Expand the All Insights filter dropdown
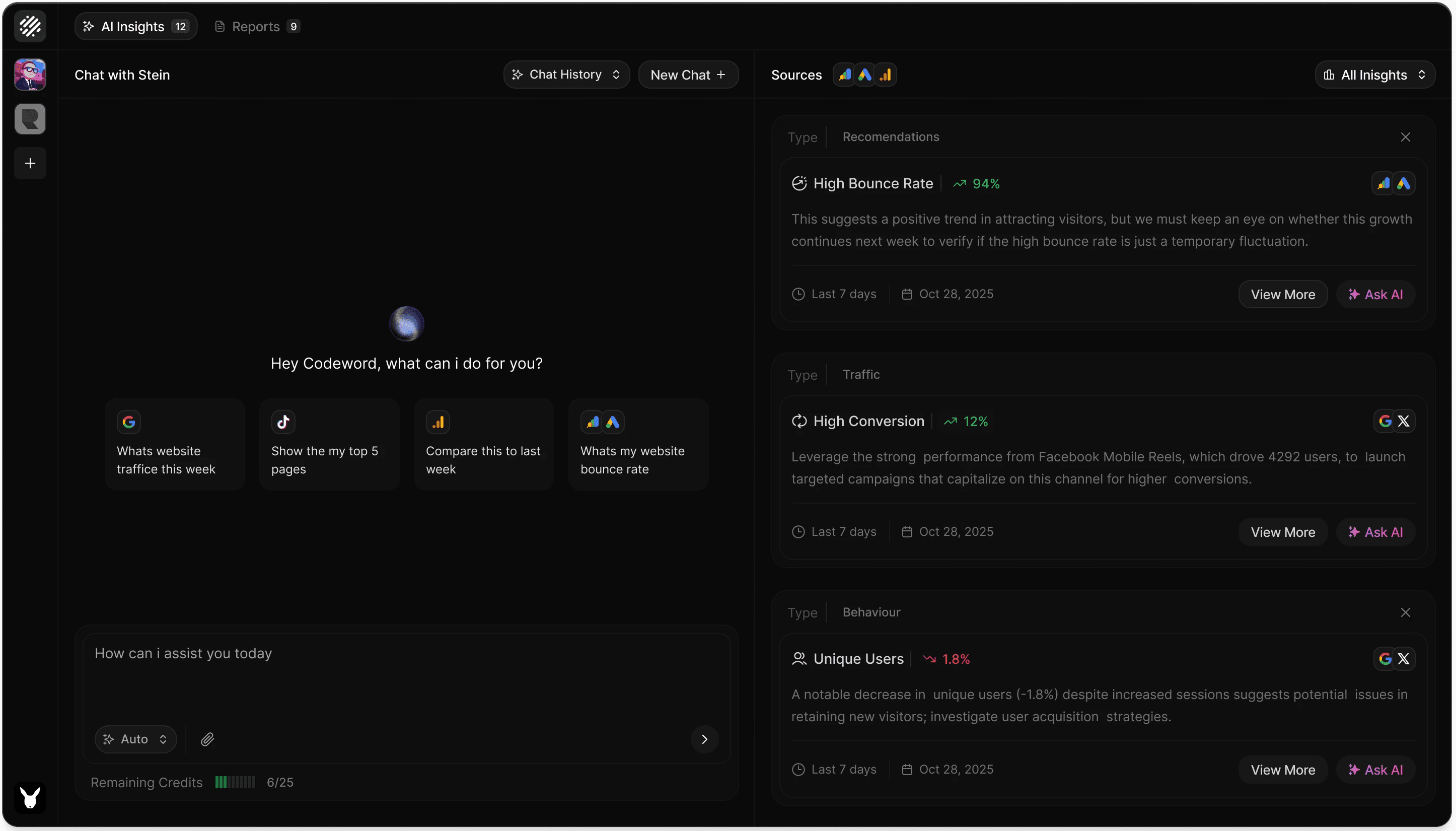Screen dimensions: 1456x831 [x=1374, y=75]
